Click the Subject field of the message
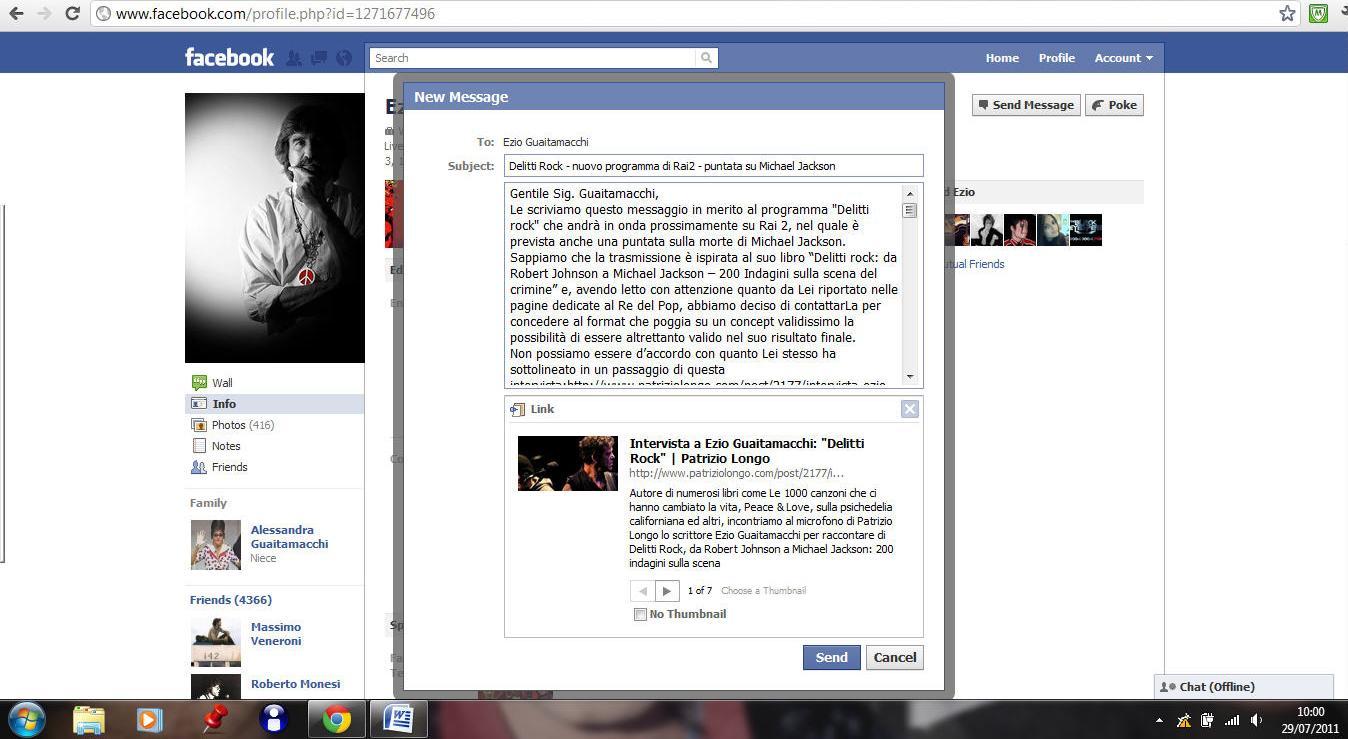The width and height of the screenshot is (1348, 739). (x=713, y=166)
